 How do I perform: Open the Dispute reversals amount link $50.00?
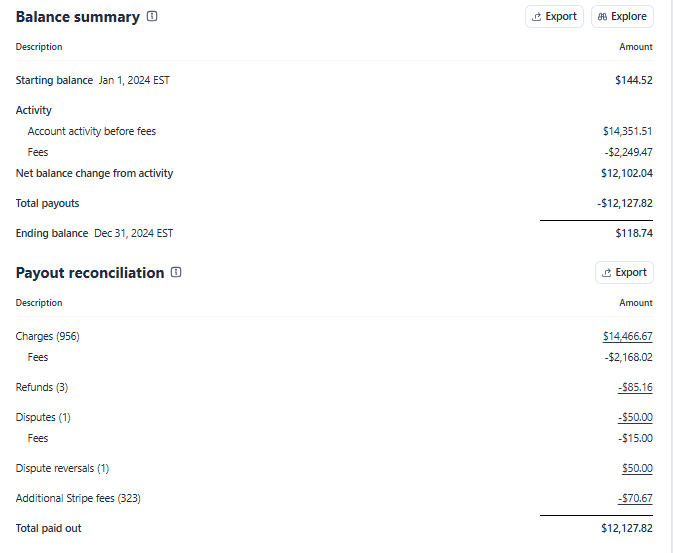pyautogui.click(x=637, y=468)
